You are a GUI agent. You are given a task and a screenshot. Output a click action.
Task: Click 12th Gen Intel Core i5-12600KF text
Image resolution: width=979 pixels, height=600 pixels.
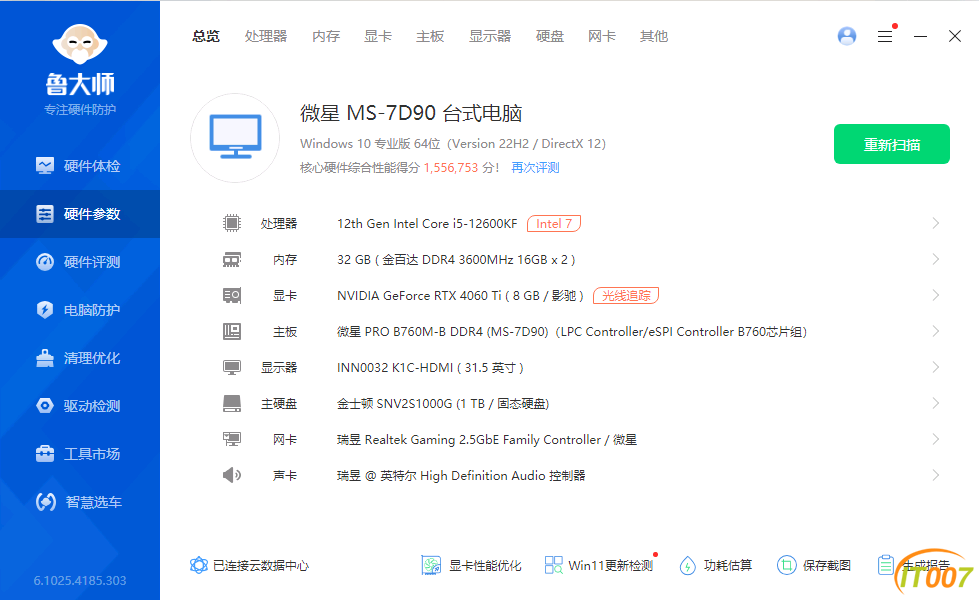point(427,224)
